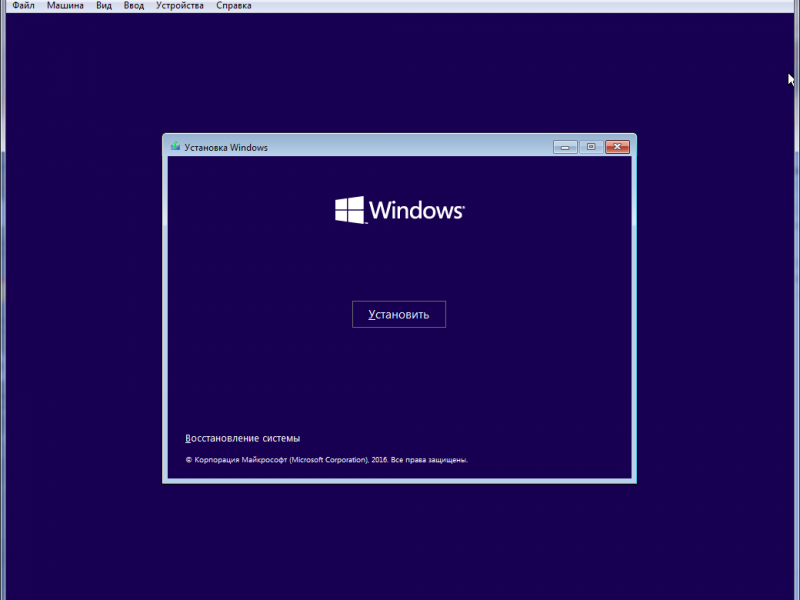Click the Установить button

point(399,314)
